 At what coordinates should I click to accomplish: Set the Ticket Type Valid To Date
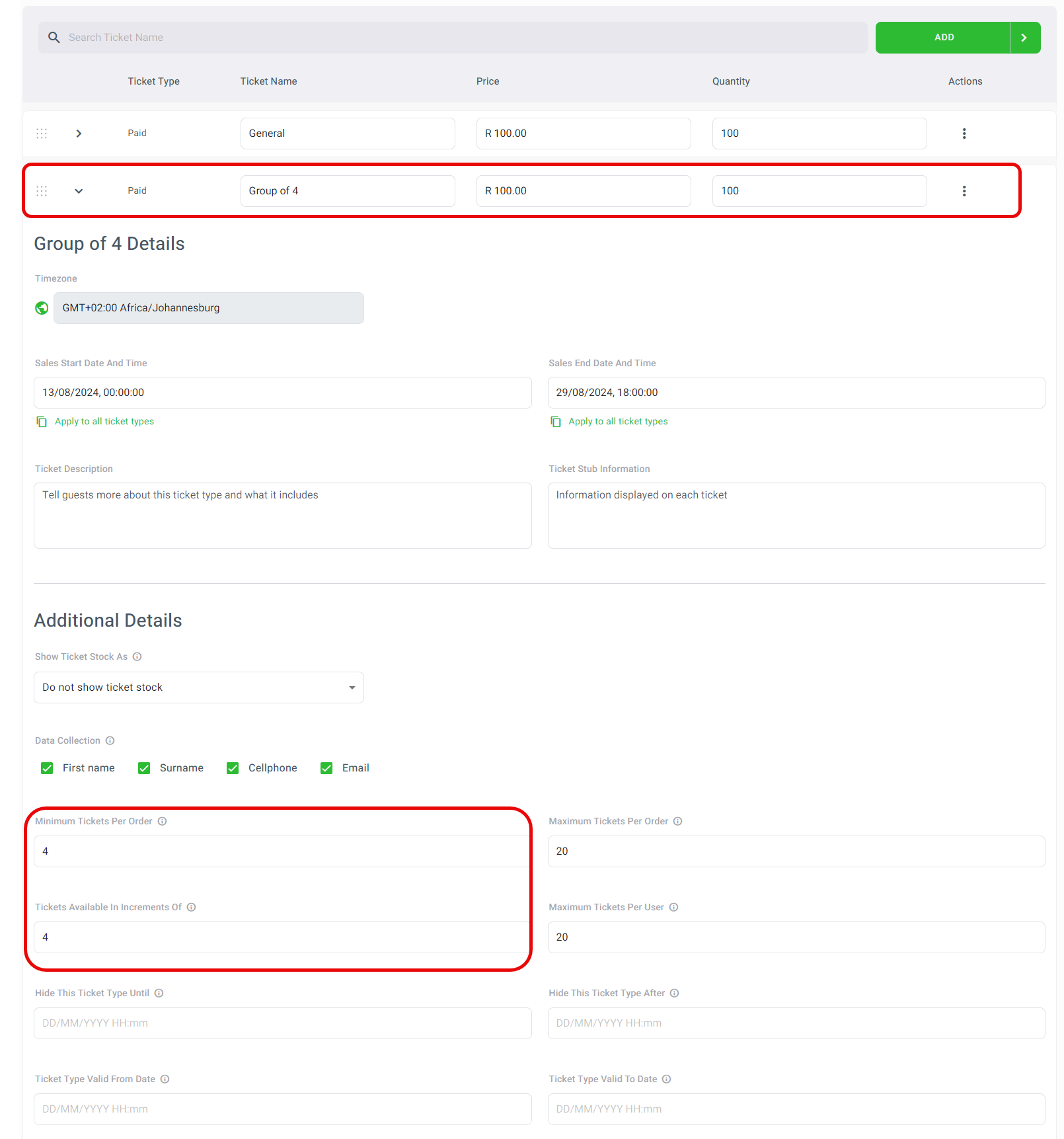click(x=796, y=1109)
